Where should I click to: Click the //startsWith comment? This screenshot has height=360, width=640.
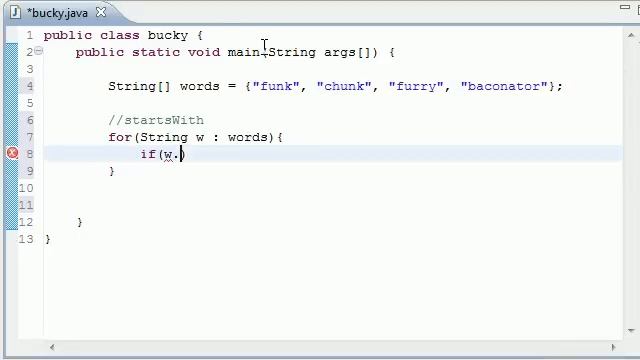click(156, 120)
